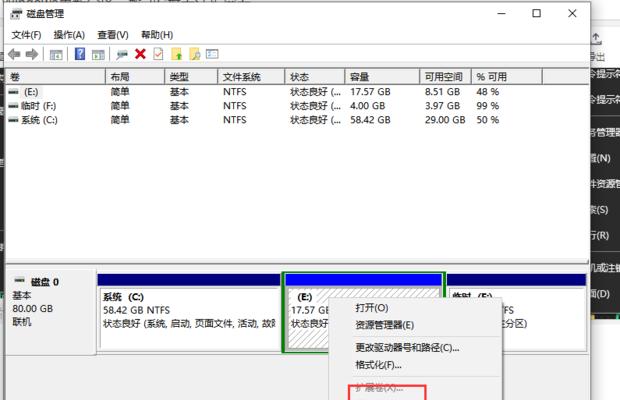The width and height of the screenshot is (620, 400).
Task: Sort by 文件系统 column header
Action: pos(251,77)
